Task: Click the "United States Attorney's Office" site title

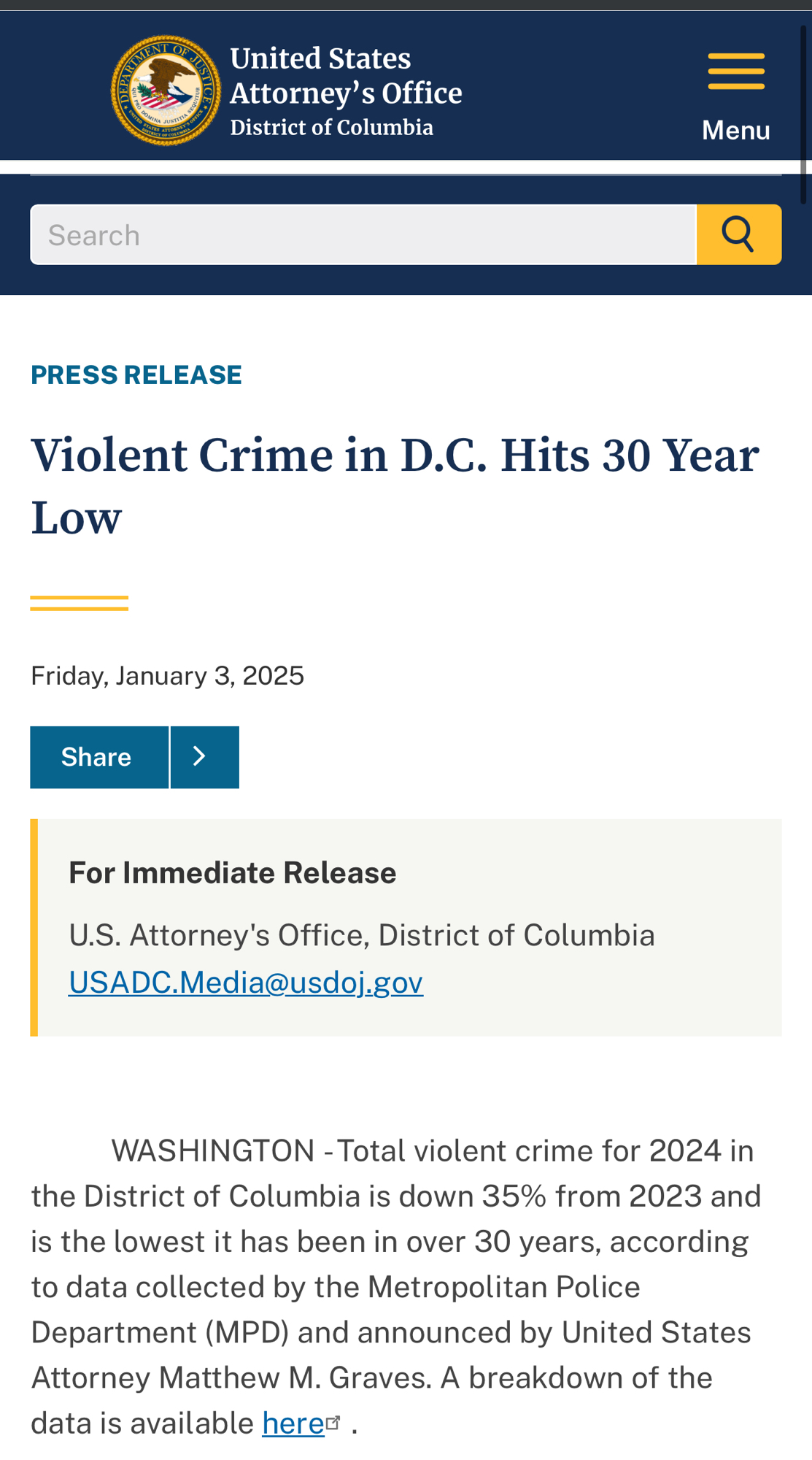Action: click(346, 76)
